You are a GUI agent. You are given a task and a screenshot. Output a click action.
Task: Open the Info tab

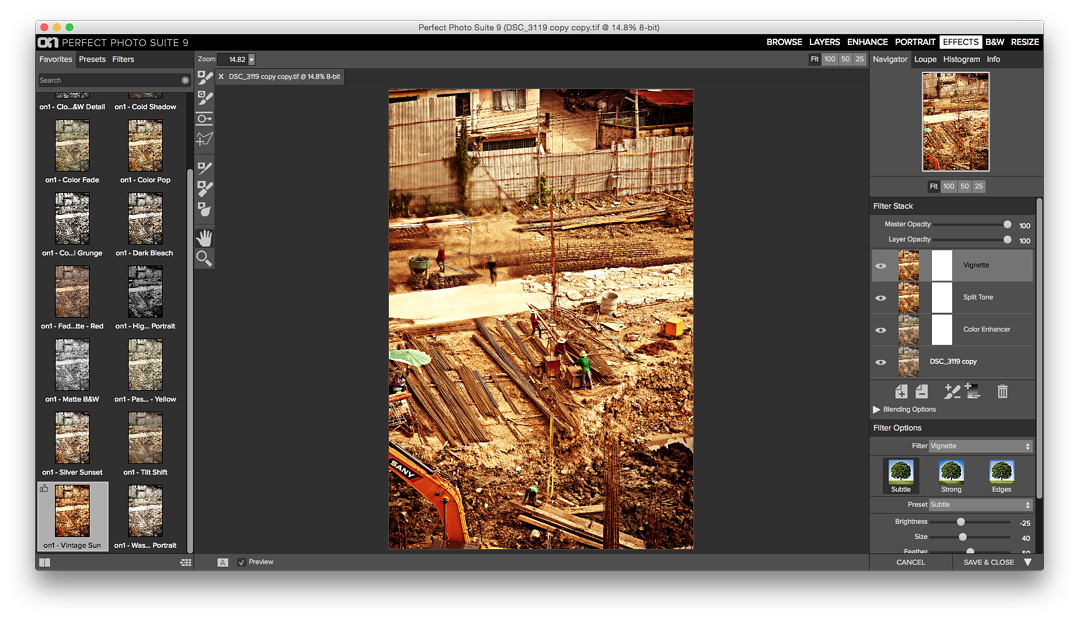(x=993, y=59)
